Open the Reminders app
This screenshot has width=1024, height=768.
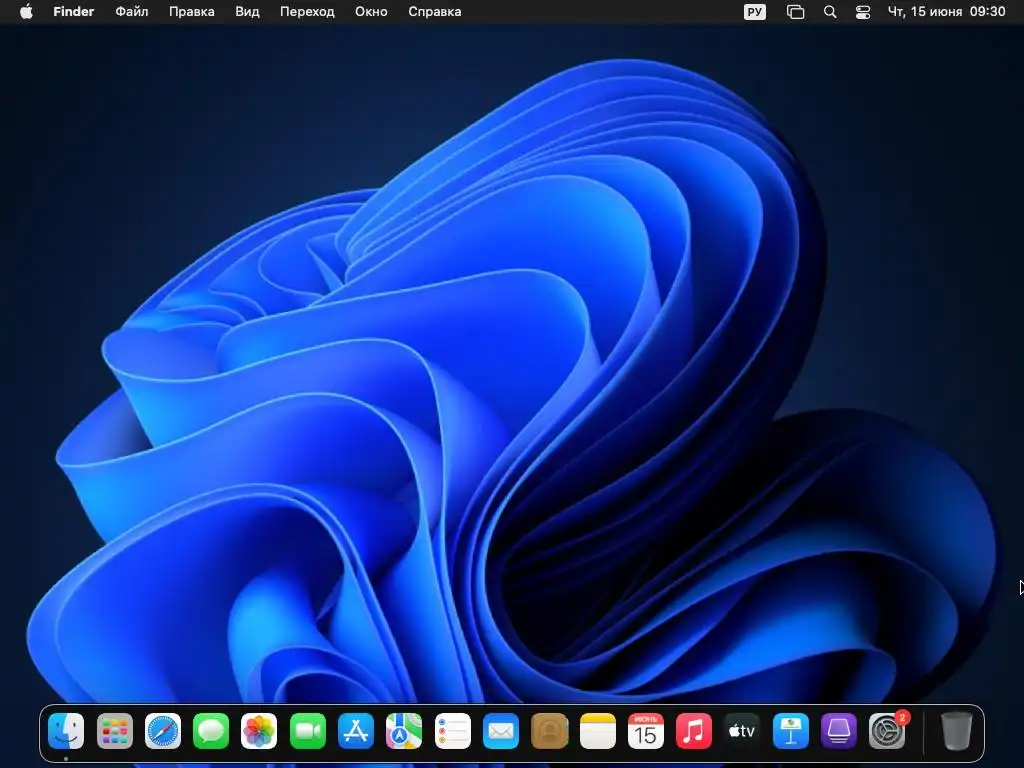[453, 731]
